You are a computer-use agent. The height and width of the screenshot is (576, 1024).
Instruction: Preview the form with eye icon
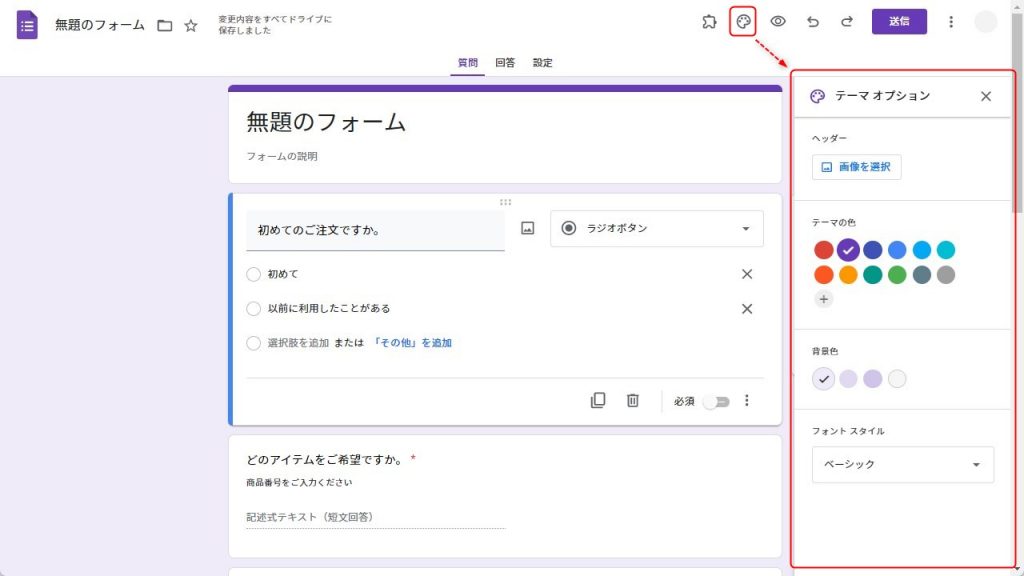pos(778,22)
